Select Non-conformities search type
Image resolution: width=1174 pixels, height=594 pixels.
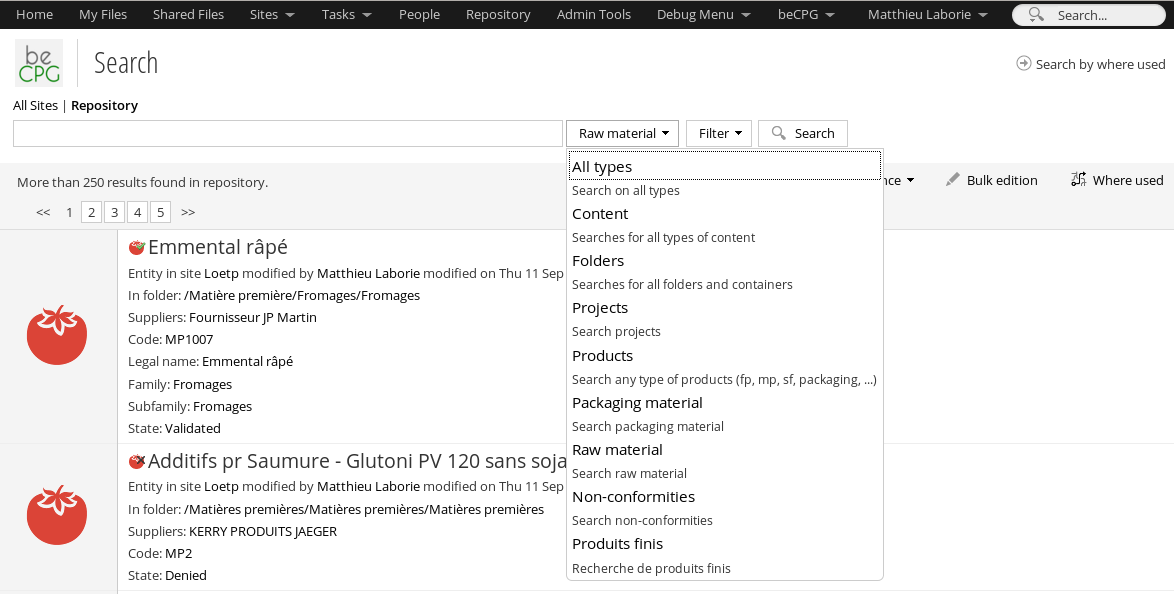[x=633, y=497]
